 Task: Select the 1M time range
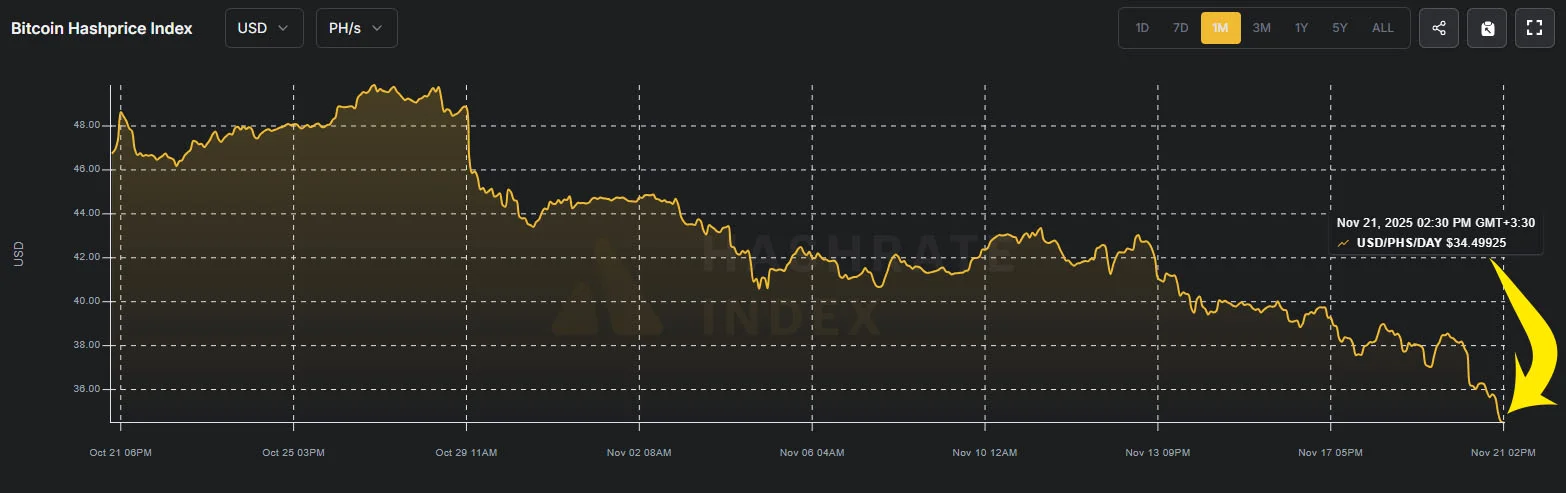[1220, 28]
